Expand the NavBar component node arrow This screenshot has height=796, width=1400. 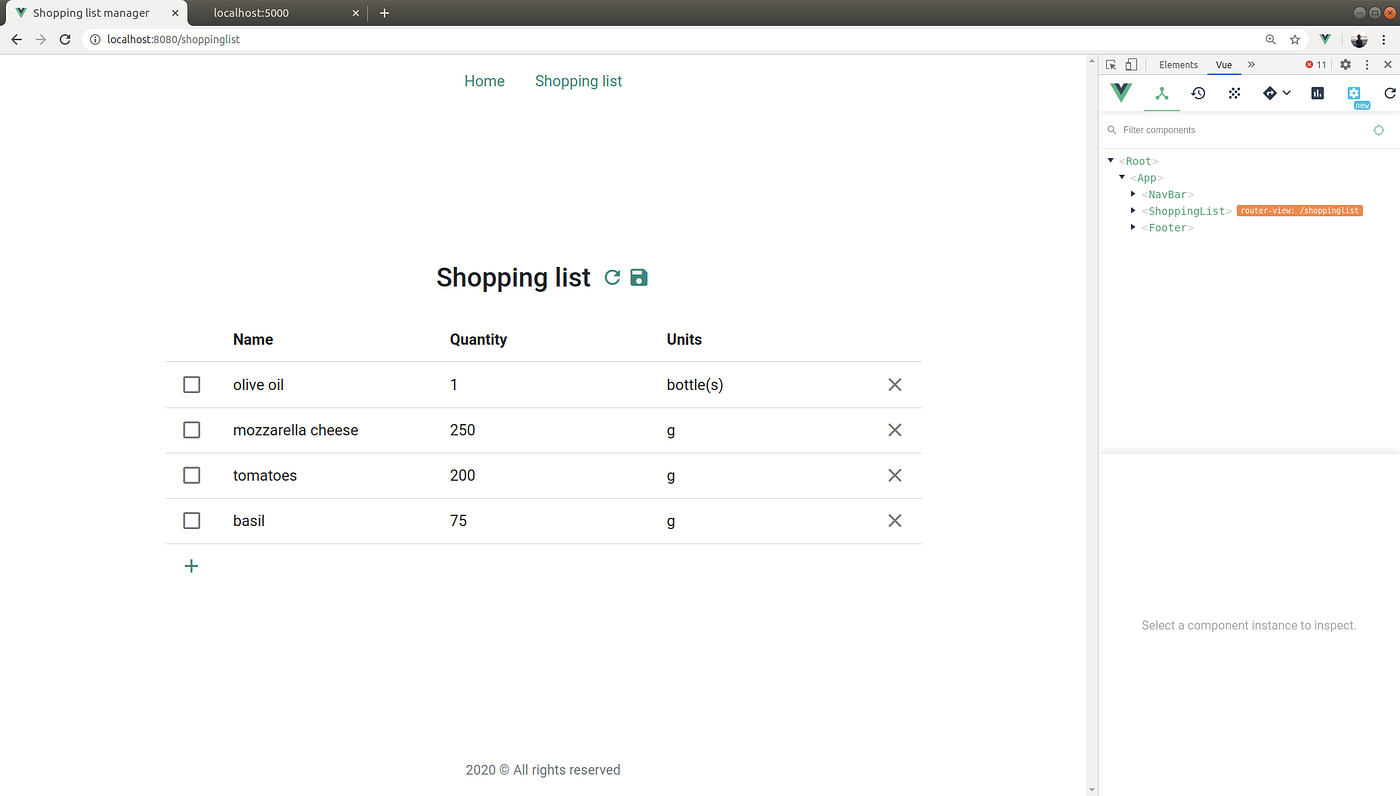pyautogui.click(x=1133, y=194)
